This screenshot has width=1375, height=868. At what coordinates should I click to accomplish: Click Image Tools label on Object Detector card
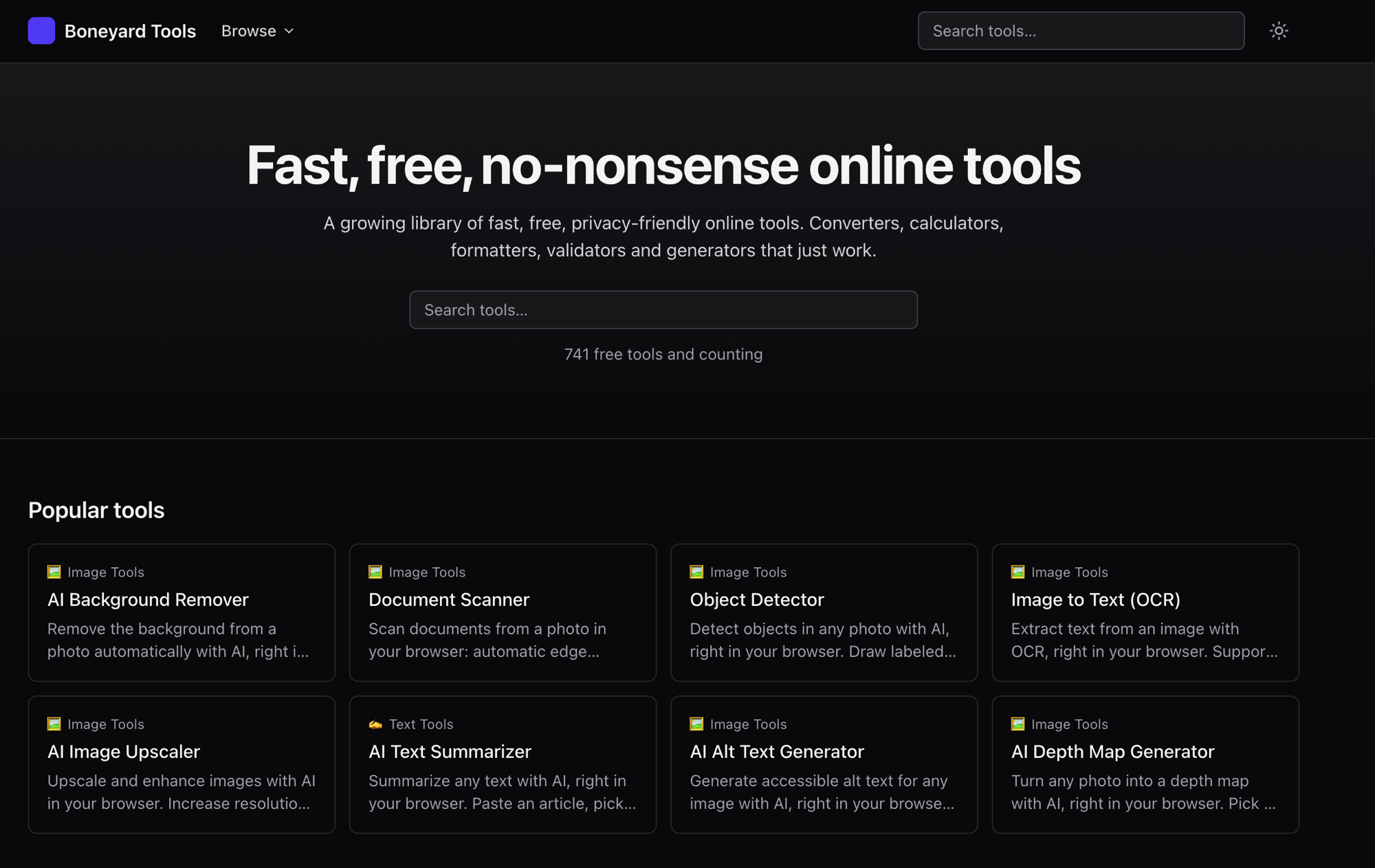coord(748,572)
